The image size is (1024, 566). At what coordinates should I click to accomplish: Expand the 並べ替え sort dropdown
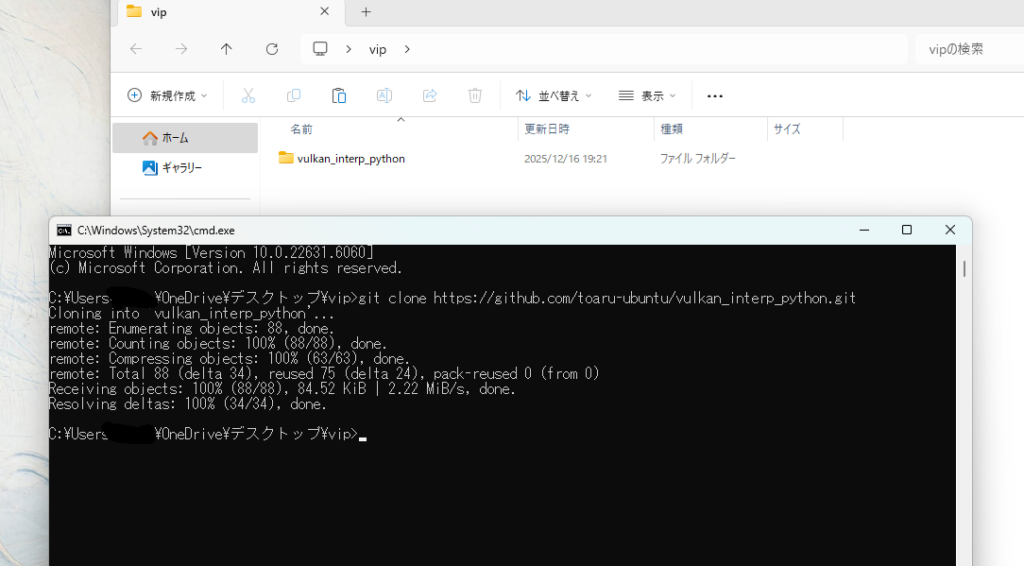pyautogui.click(x=553, y=96)
